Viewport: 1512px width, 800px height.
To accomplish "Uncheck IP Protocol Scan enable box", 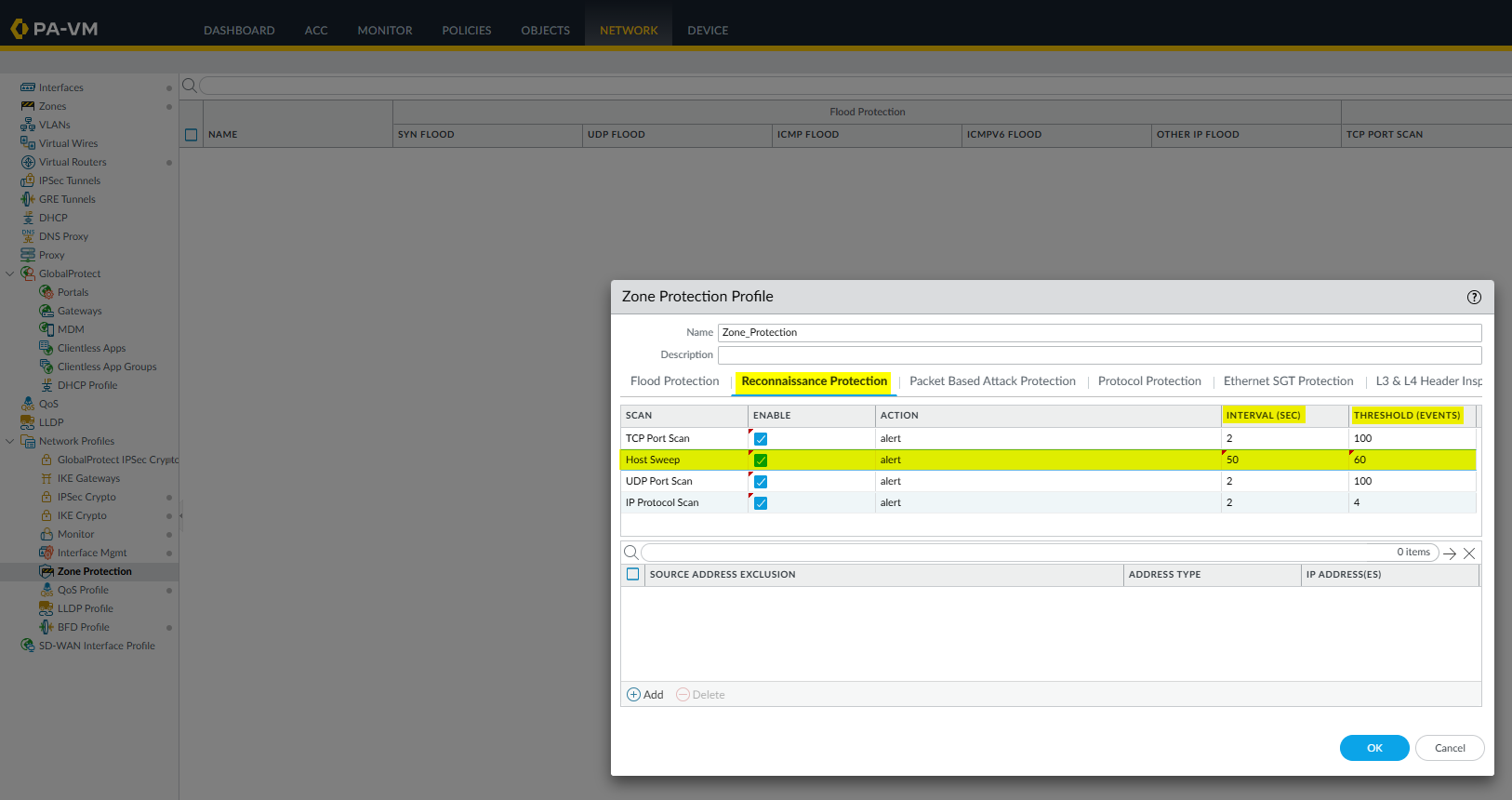I will point(761,503).
